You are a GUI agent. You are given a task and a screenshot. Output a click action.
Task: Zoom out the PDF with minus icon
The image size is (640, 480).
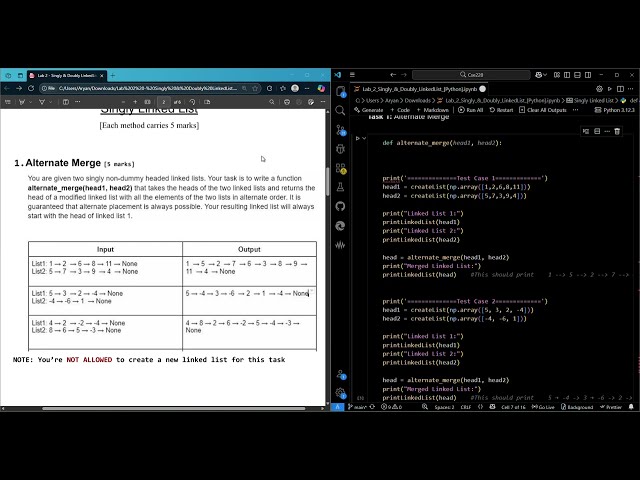tap(123, 102)
